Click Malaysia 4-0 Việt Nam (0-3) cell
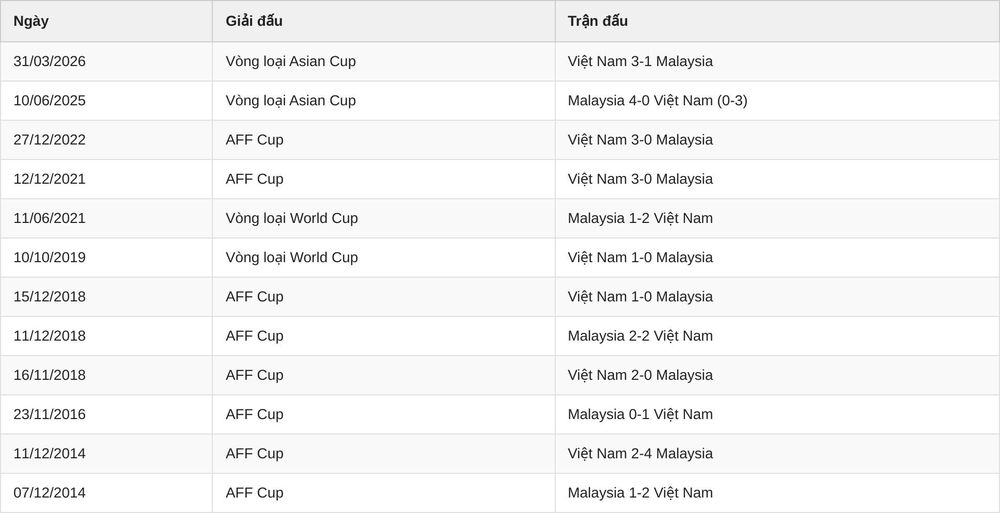Image resolution: width=1000 pixels, height=513 pixels. 777,101
